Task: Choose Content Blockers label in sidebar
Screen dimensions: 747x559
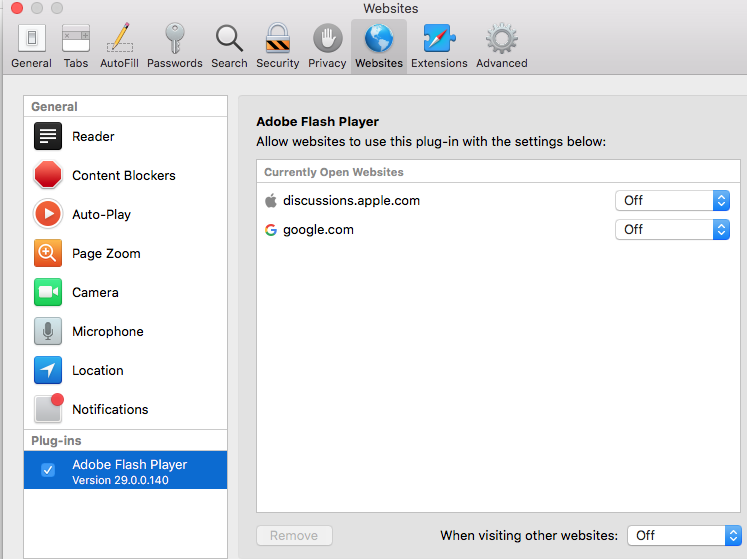Action: tap(124, 175)
